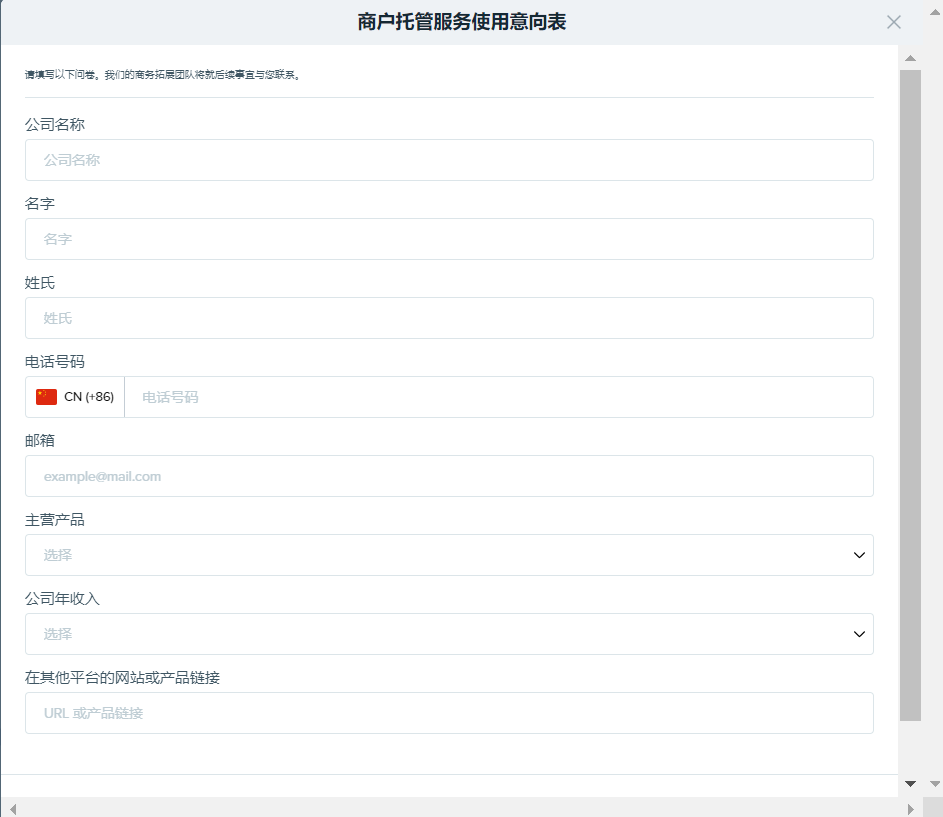The width and height of the screenshot is (943, 817).
Task: Focus the example@mail.com email field
Action: click(x=449, y=476)
